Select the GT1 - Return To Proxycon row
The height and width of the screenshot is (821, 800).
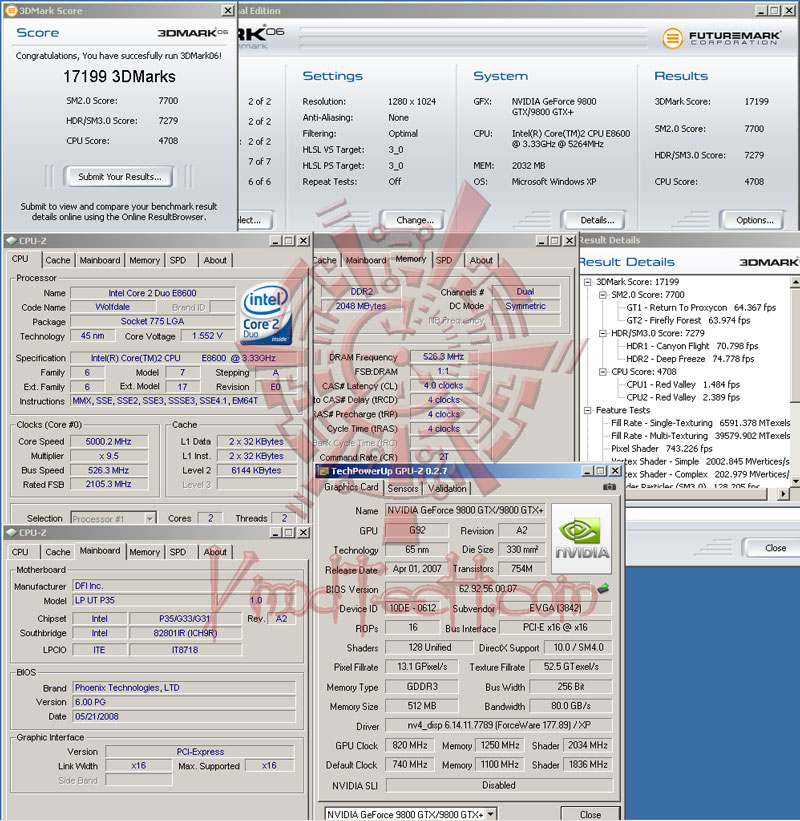coord(701,308)
